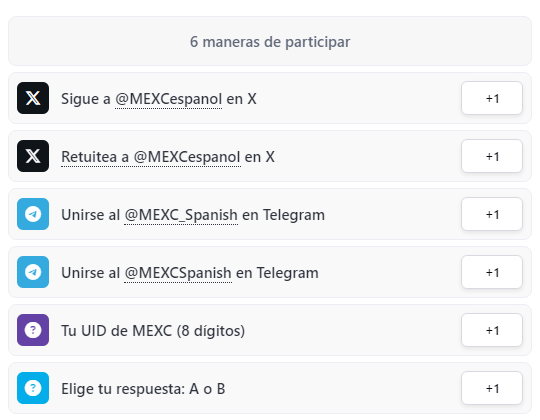Expand the Tu UID de MEXC entry

[x=270, y=330]
